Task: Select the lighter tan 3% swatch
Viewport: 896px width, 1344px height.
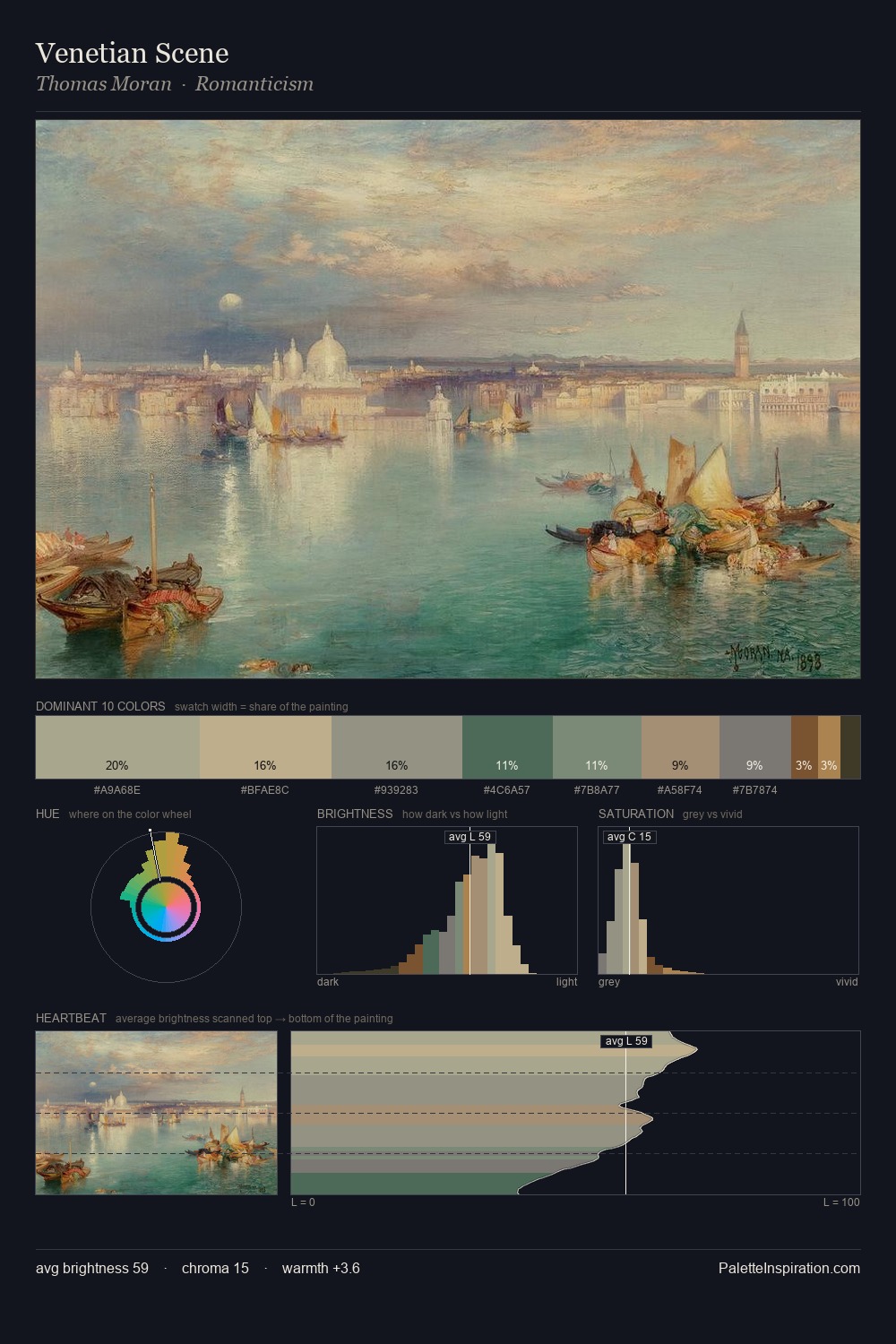Action: 829,746
